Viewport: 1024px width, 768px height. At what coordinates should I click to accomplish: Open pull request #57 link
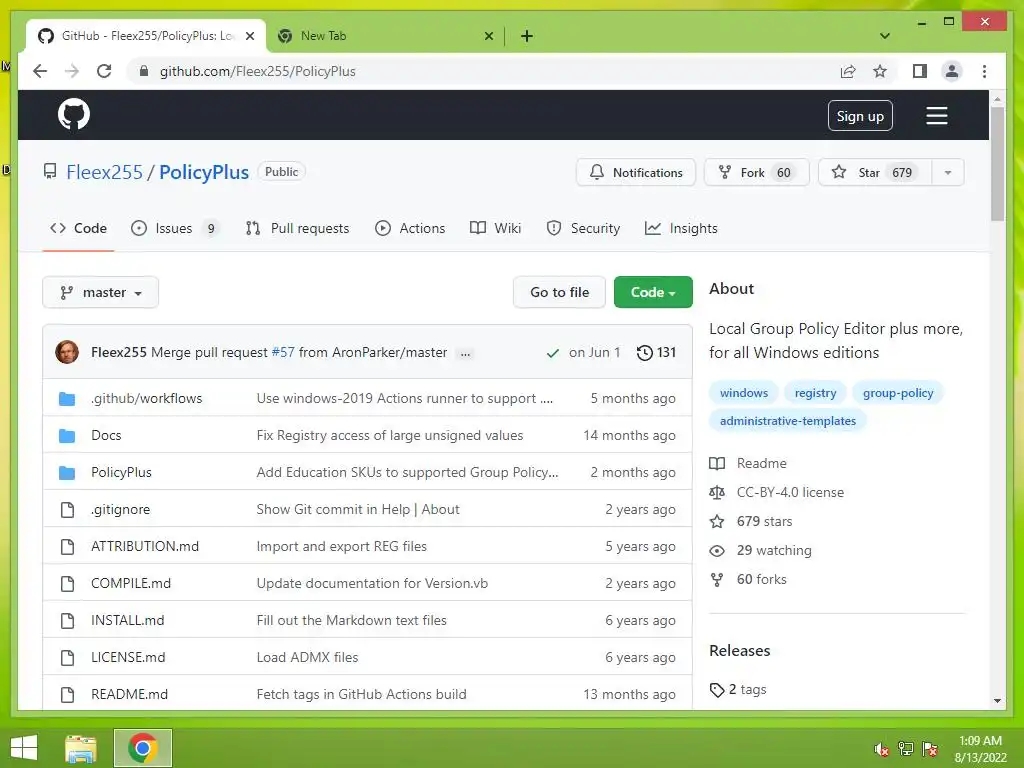[283, 353]
